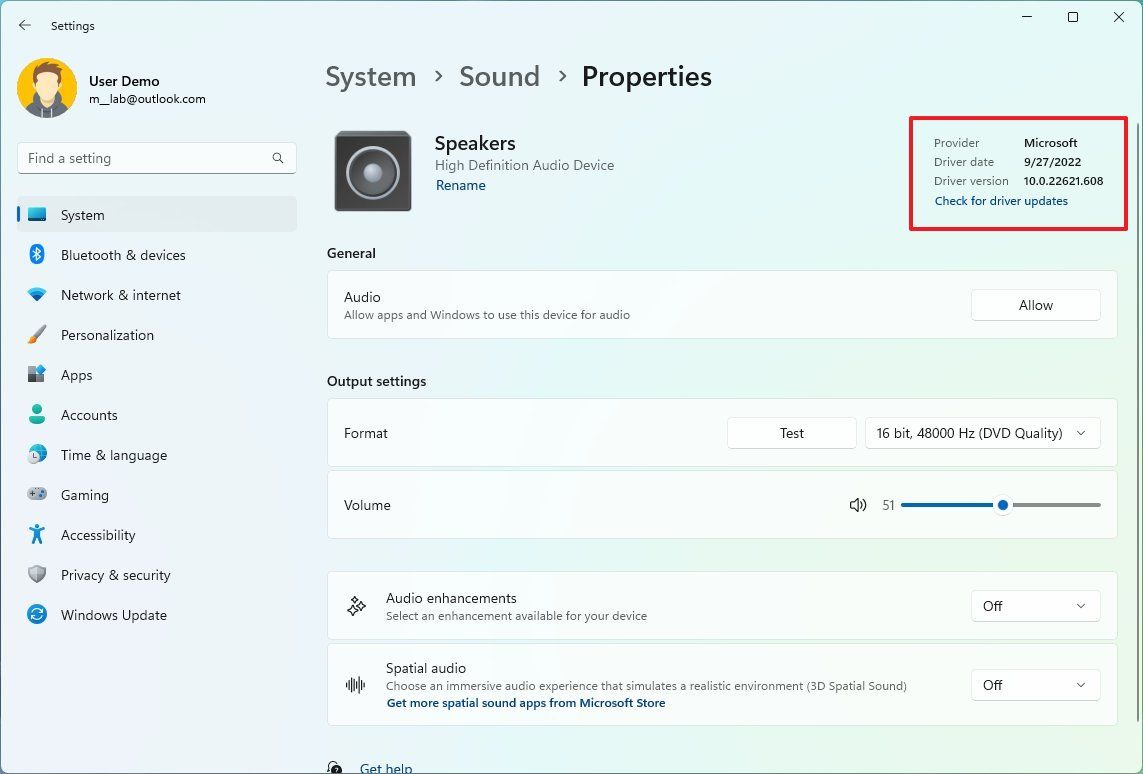Open the Audio enhancements dropdown

(1035, 606)
